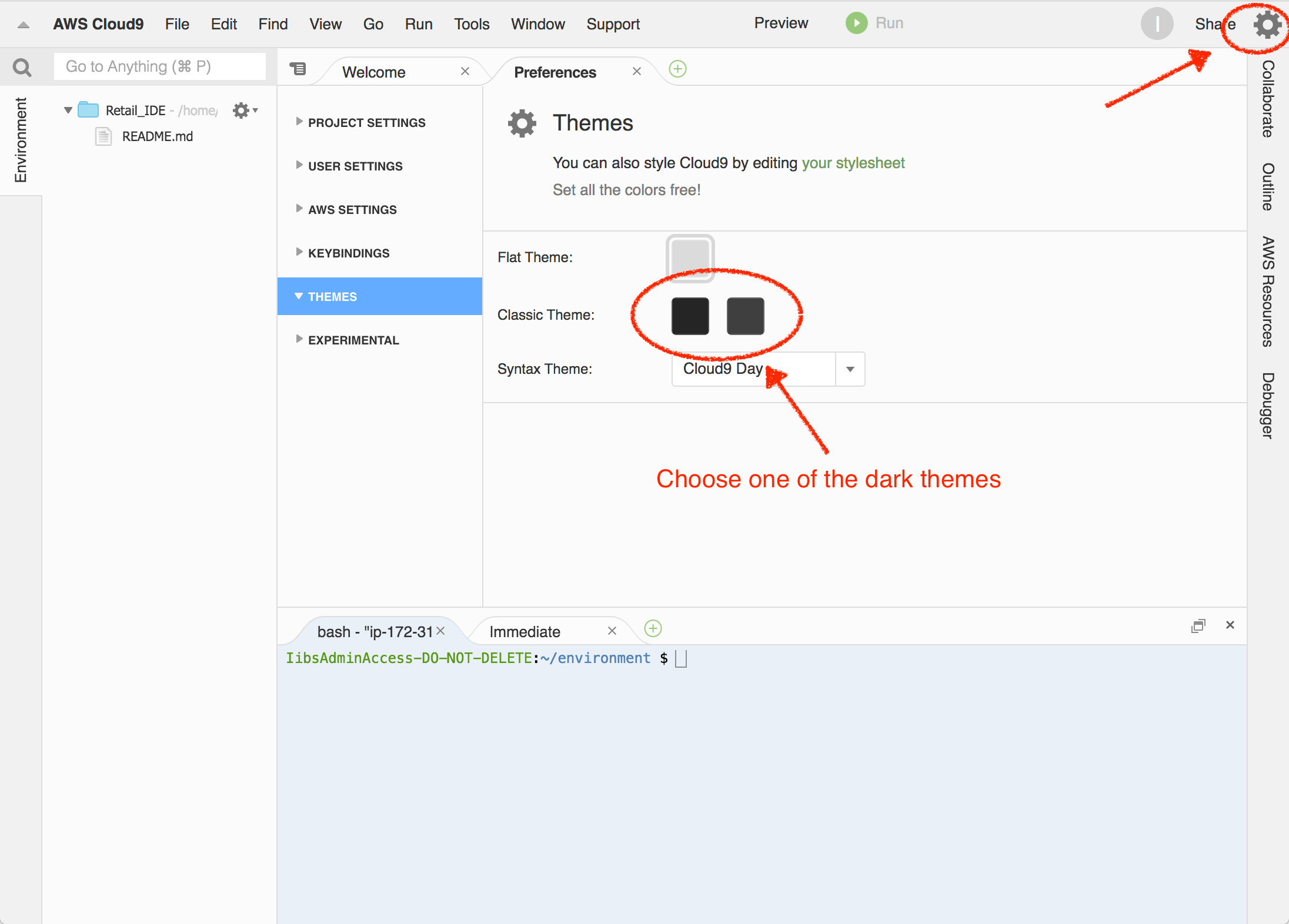Open the View menu

pos(326,24)
